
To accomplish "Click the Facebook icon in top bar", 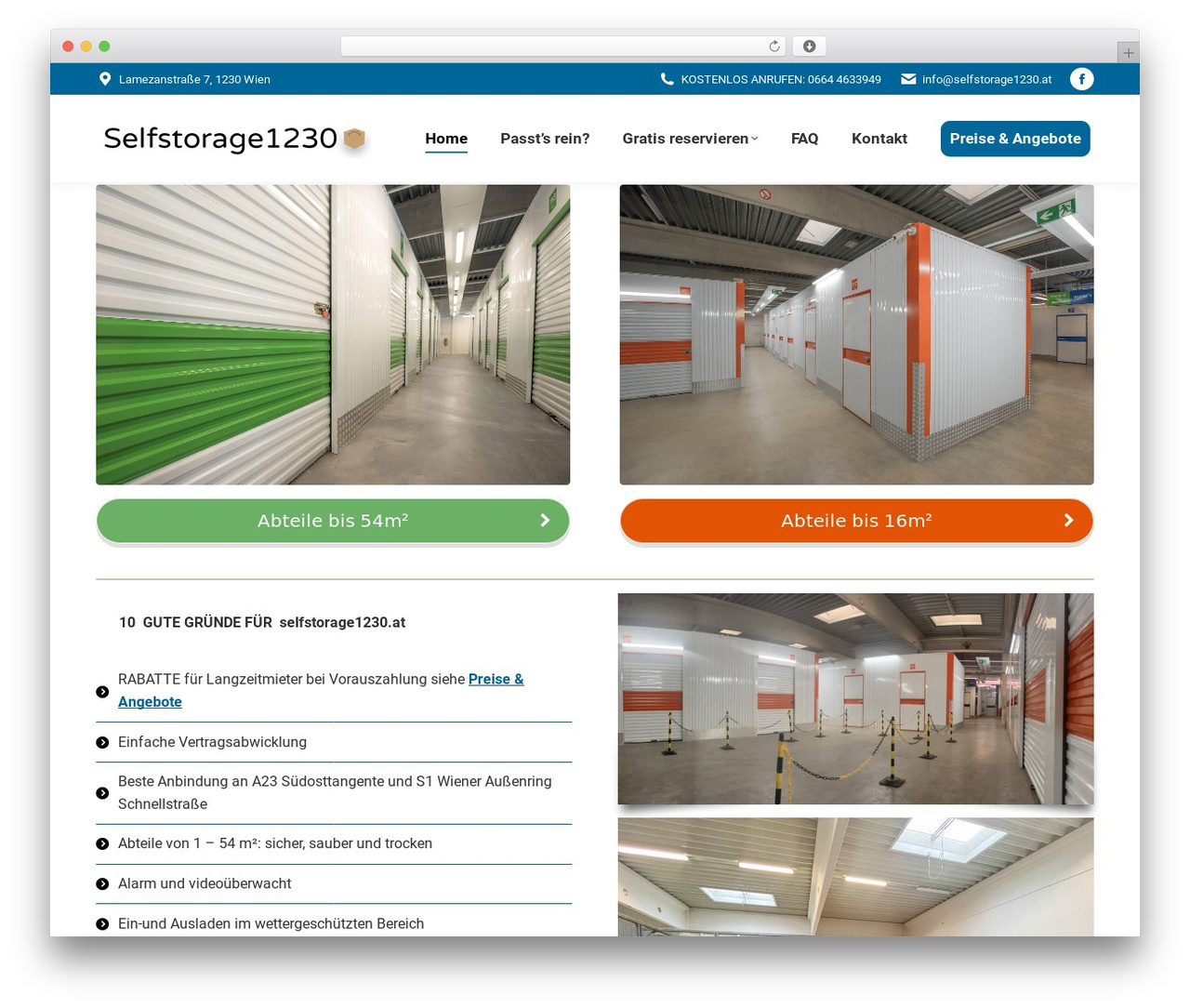I will tap(1081, 79).
